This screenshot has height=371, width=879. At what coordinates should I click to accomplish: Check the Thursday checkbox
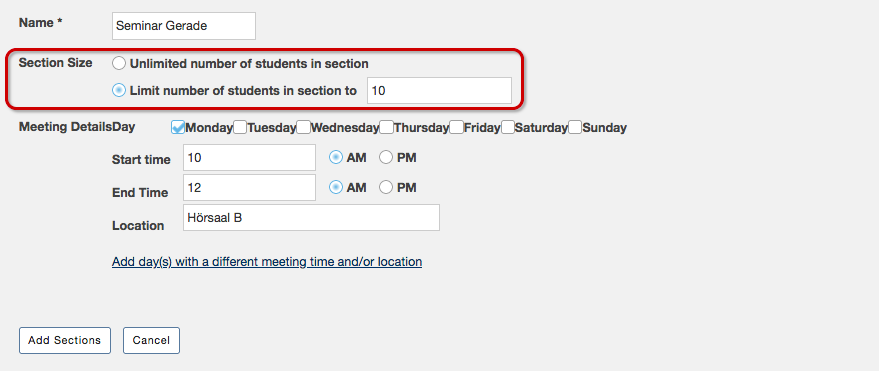click(386, 128)
